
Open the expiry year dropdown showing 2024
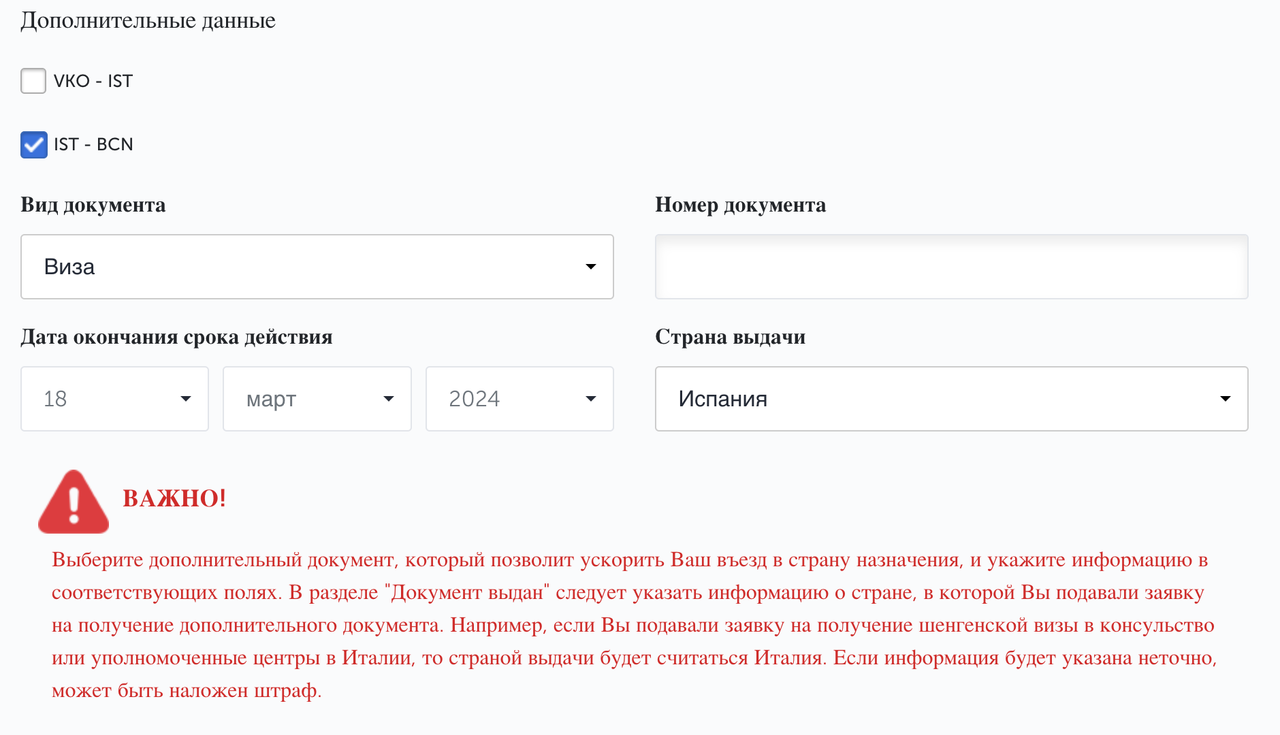point(520,399)
